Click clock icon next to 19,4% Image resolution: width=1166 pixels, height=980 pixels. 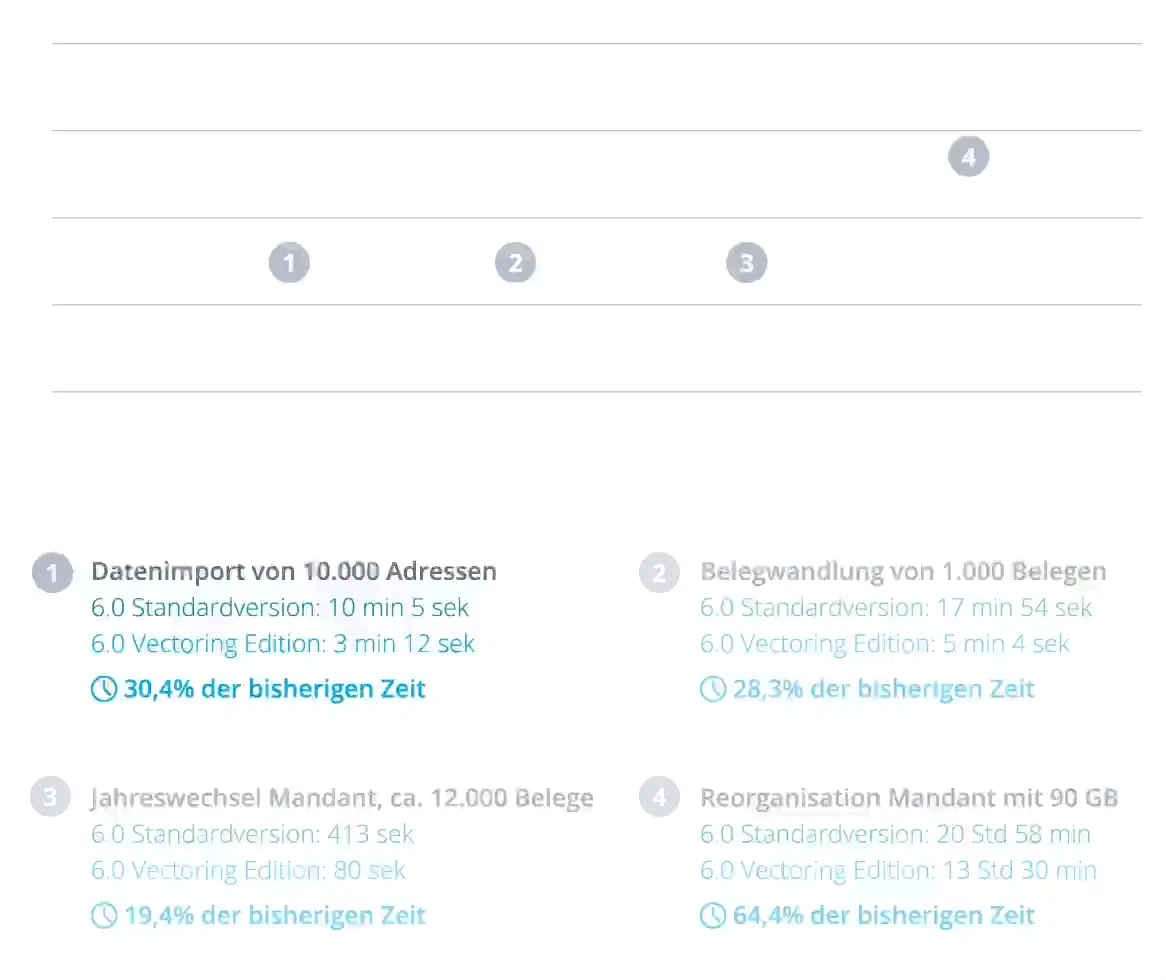point(104,915)
